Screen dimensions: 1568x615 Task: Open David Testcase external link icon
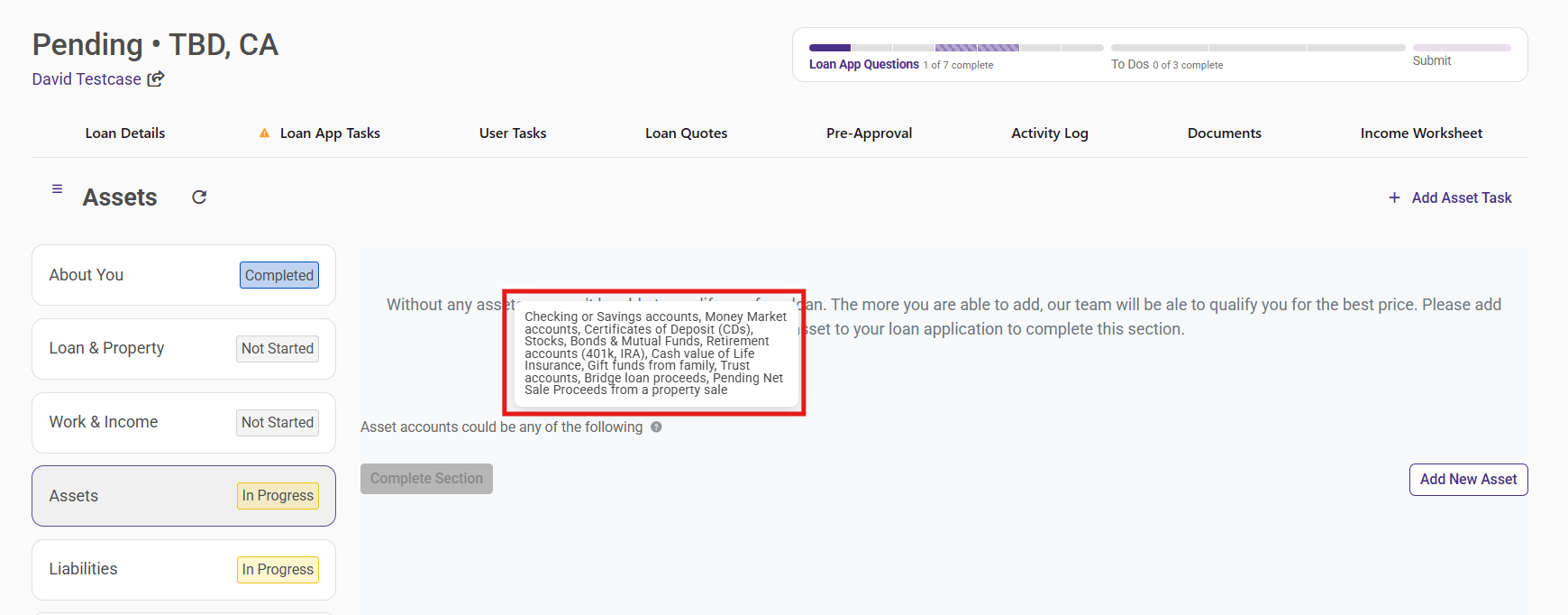point(156,79)
